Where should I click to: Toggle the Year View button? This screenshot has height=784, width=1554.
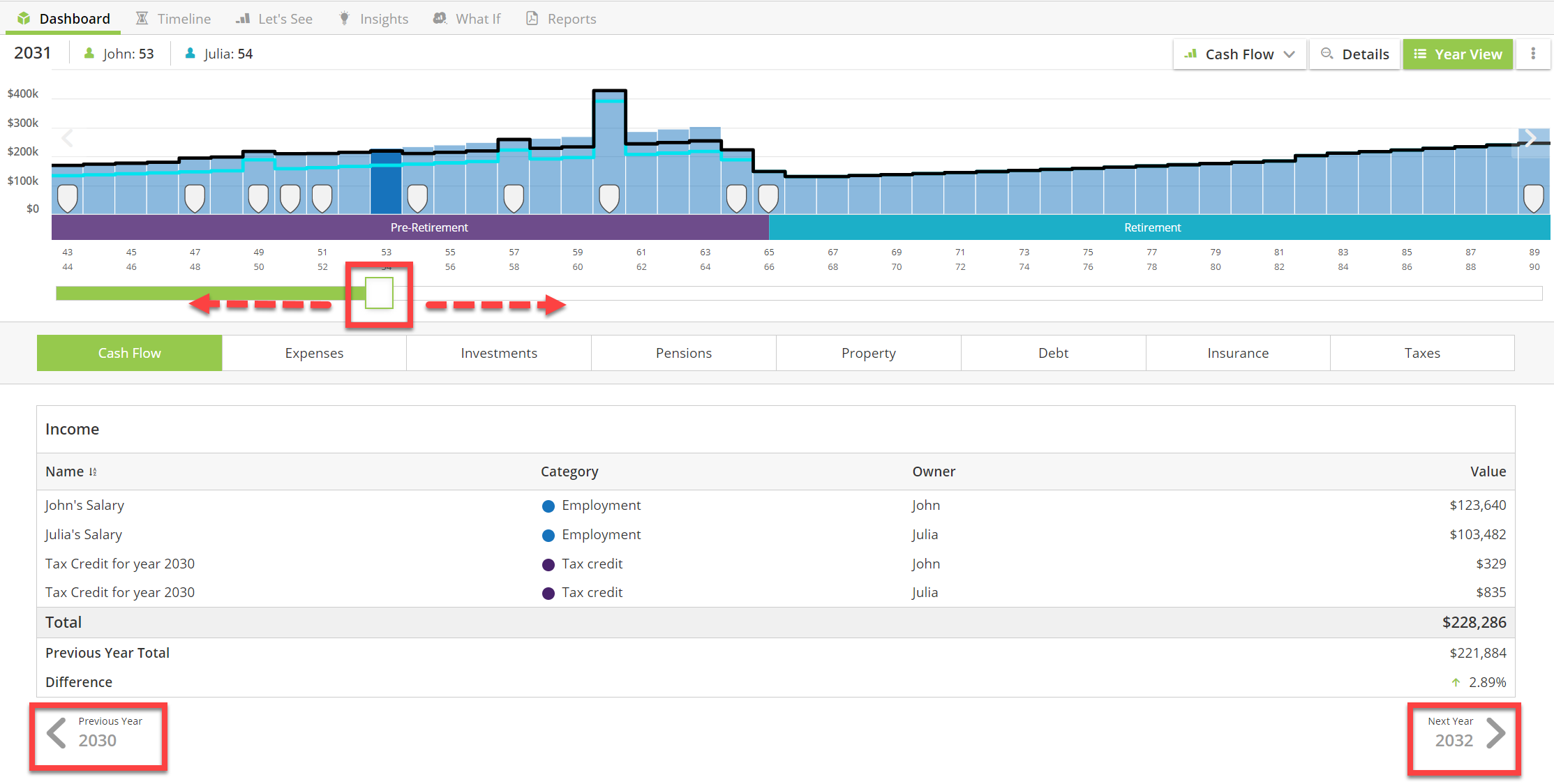click(x=1458, y=54)
